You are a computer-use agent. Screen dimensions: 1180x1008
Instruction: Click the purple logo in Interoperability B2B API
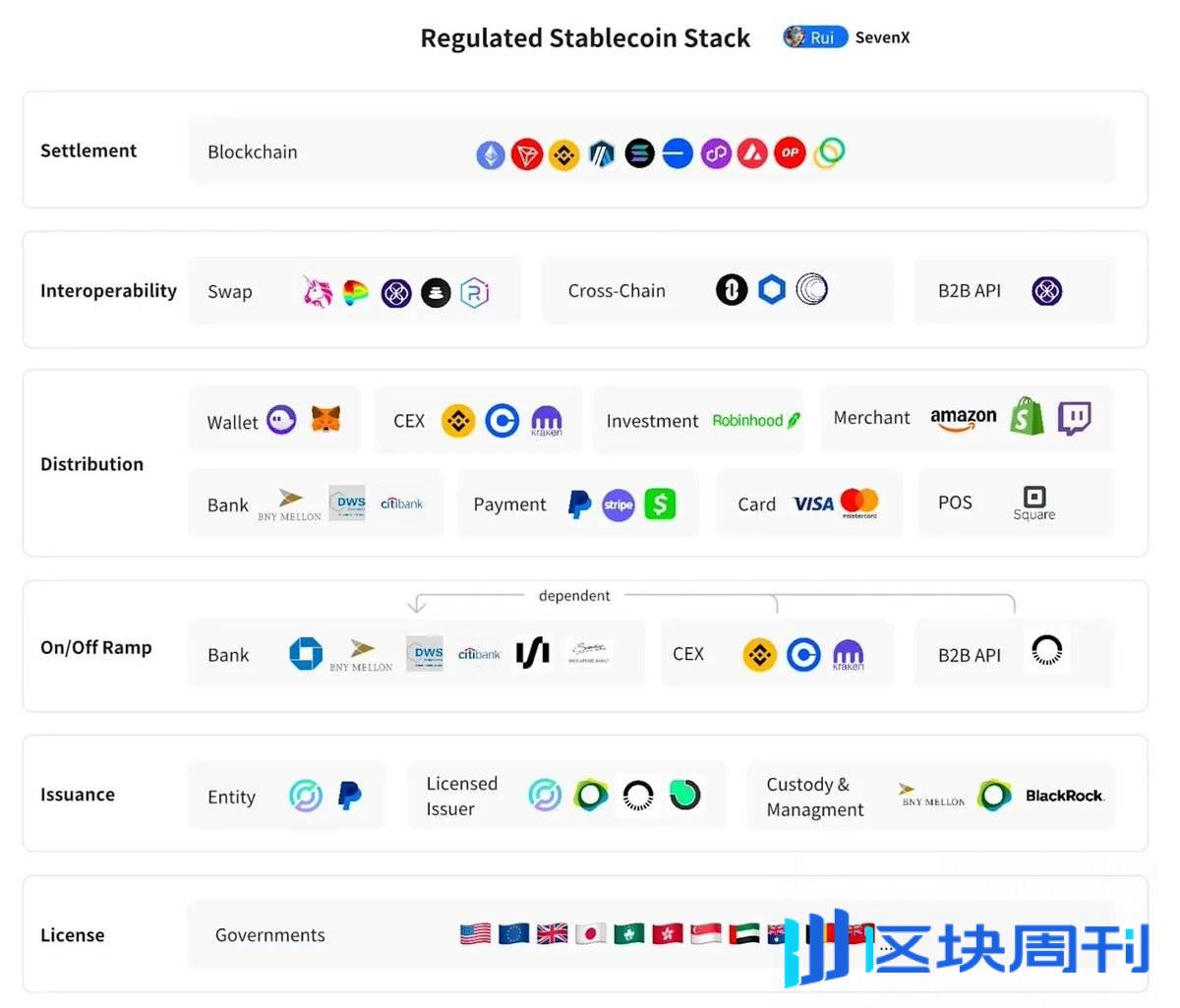point(1047,291)
